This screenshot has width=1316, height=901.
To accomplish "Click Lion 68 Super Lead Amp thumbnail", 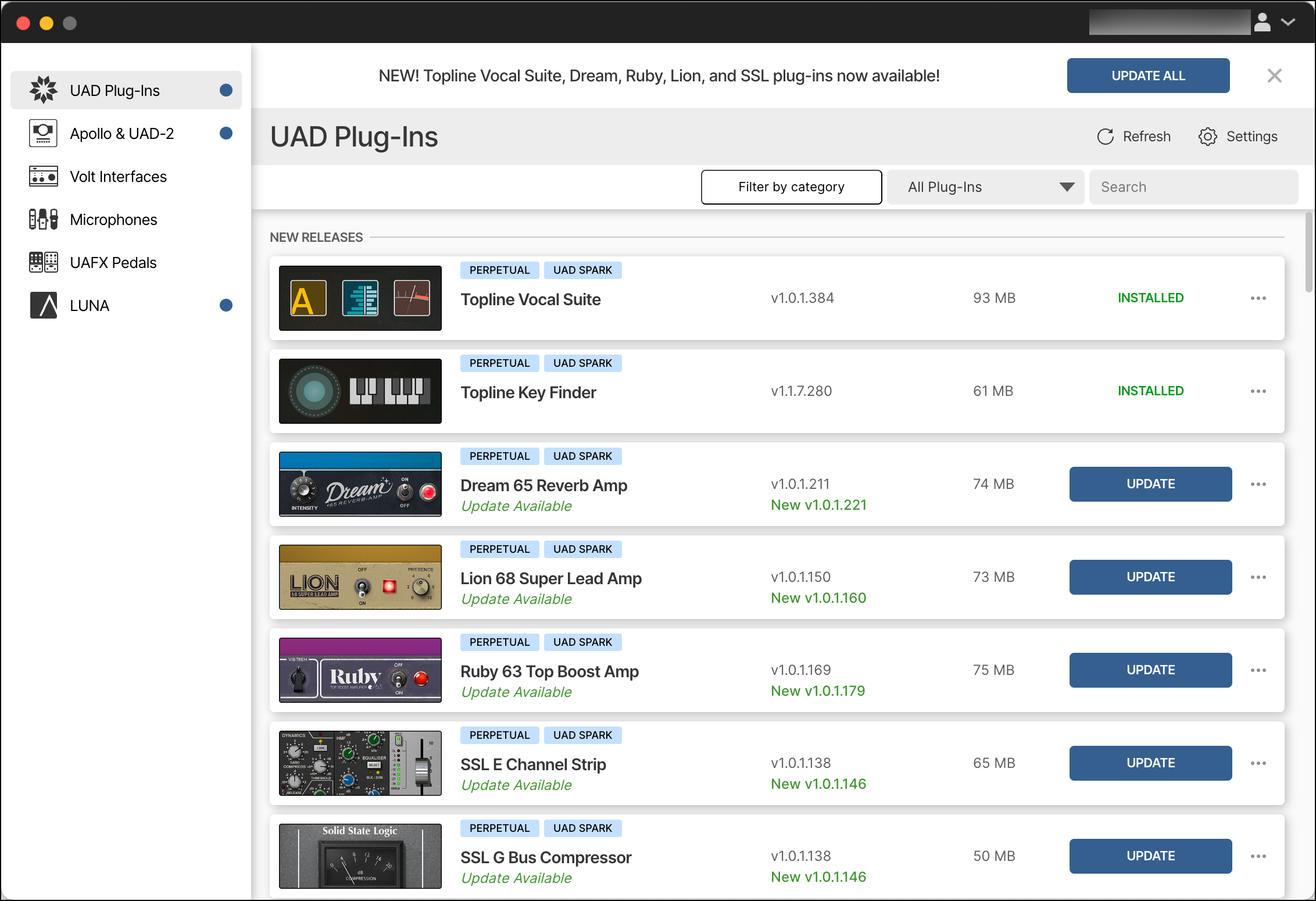I will (x=360, y=577).
